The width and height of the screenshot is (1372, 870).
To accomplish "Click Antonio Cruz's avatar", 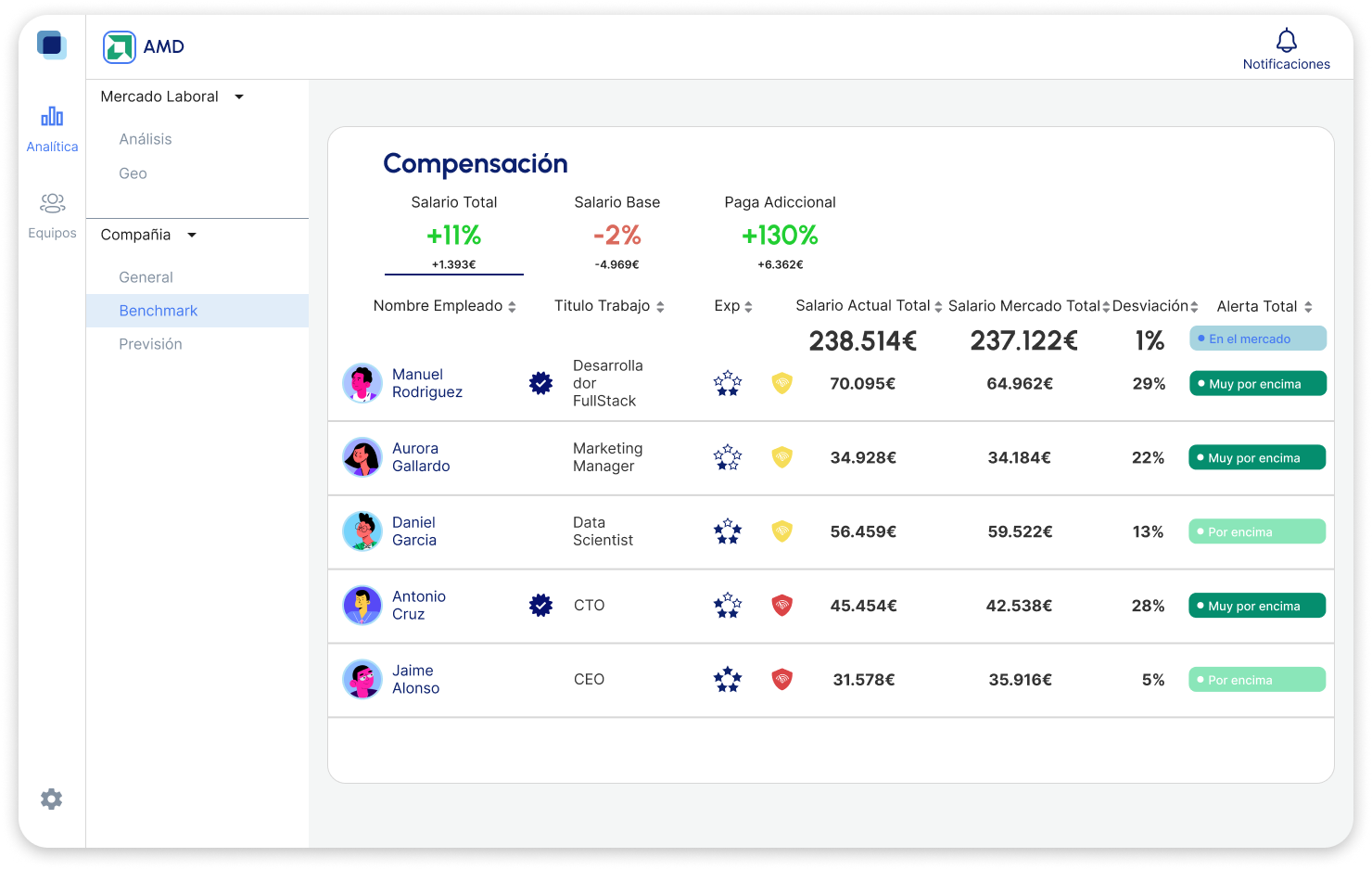I will [362, 606].
